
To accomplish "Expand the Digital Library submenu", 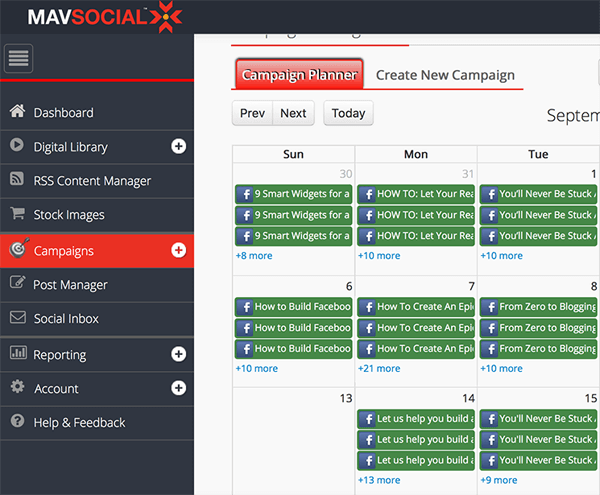I will coord(179,146).
